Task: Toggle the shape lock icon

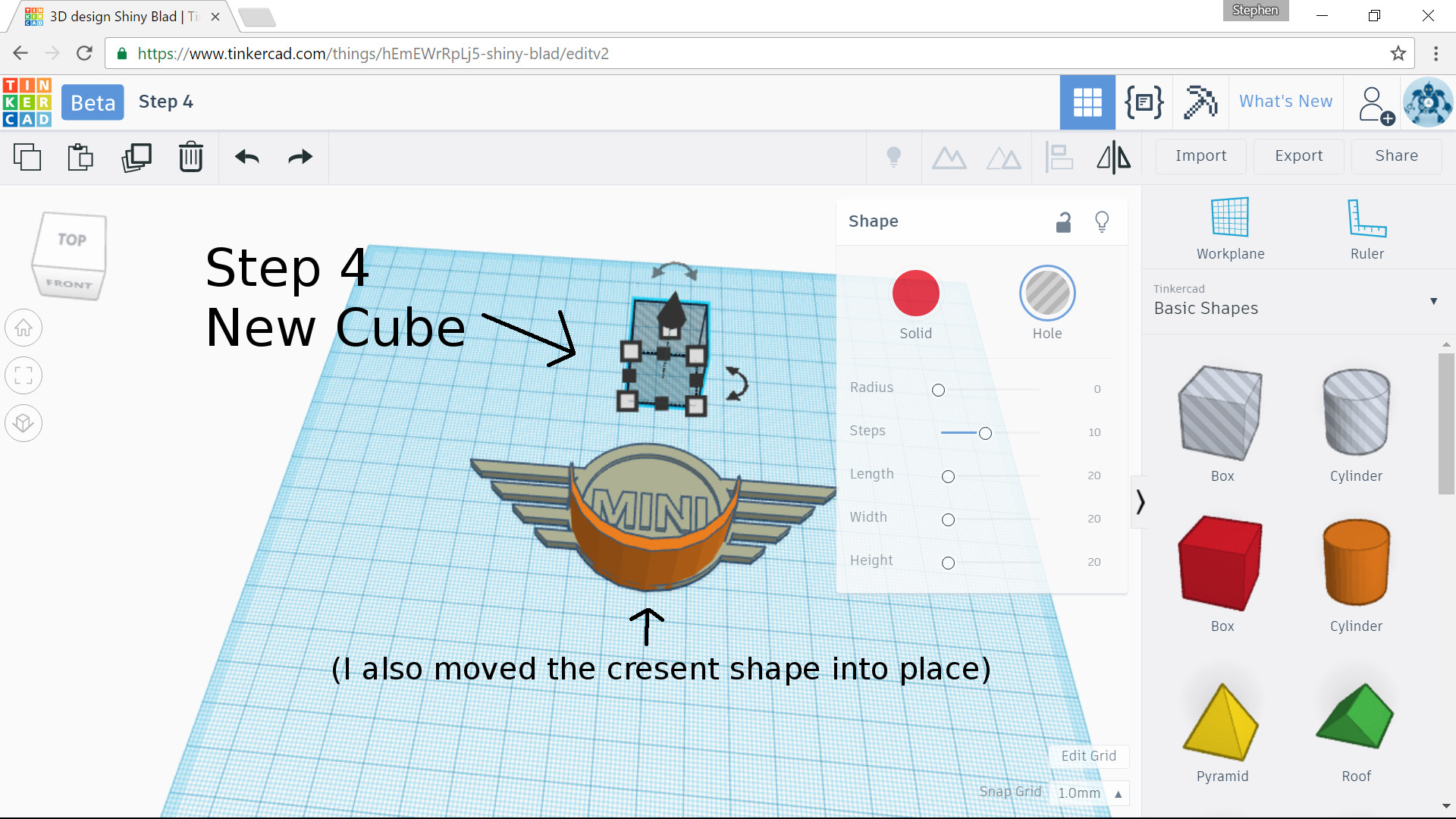Action: coord(1063,221)
